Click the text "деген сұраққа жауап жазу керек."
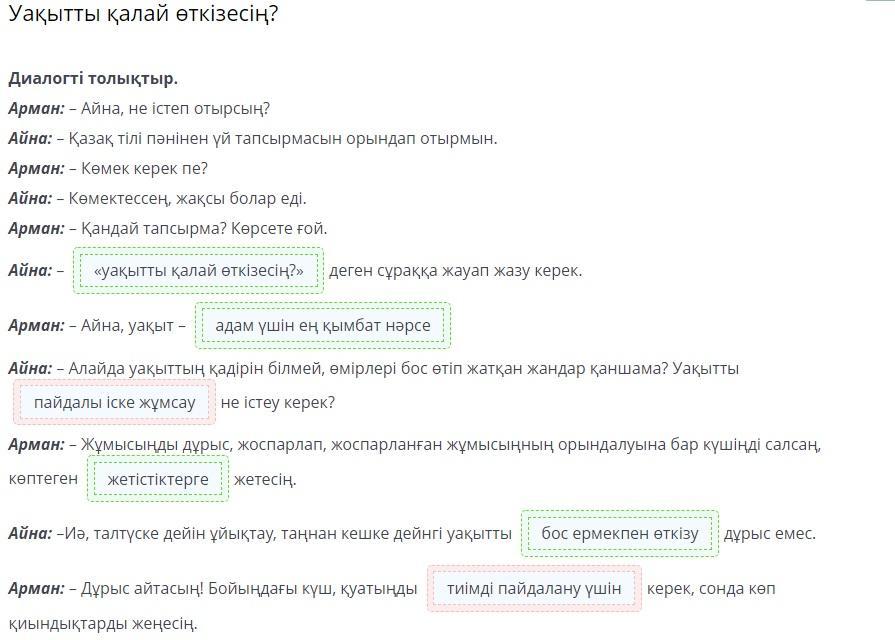 pos(455,270)
